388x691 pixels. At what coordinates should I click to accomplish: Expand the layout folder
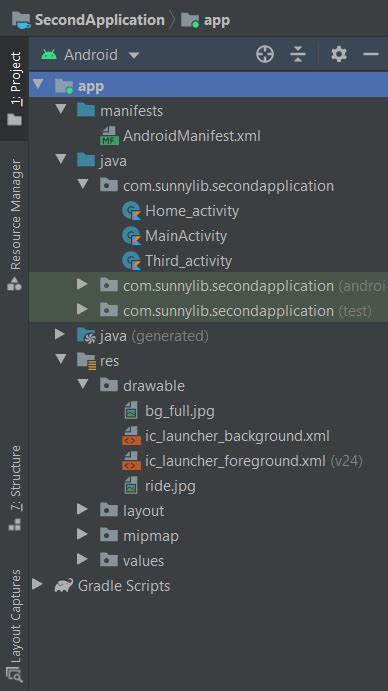click(x=82, y=509)
